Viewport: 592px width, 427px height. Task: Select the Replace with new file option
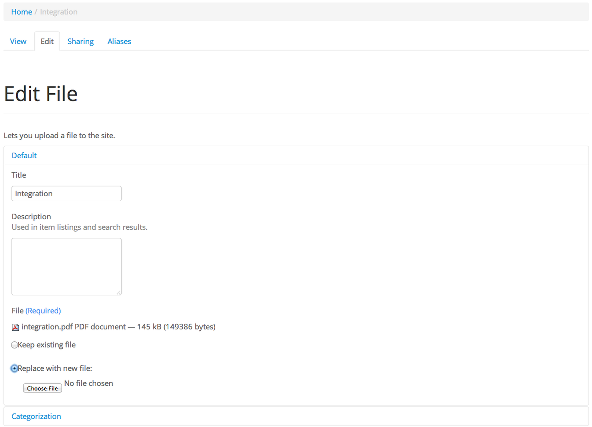(14, 368)
